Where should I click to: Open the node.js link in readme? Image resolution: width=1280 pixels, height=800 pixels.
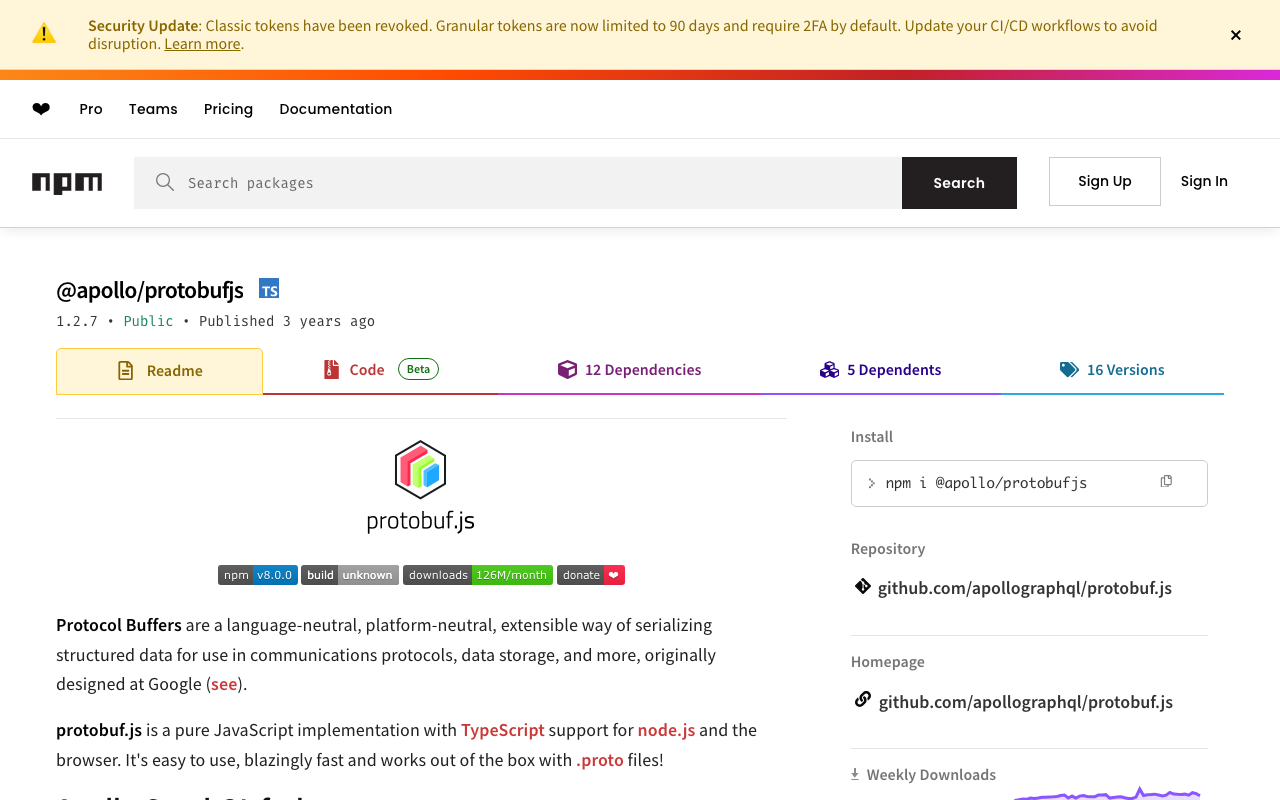[x=666, y=730]
